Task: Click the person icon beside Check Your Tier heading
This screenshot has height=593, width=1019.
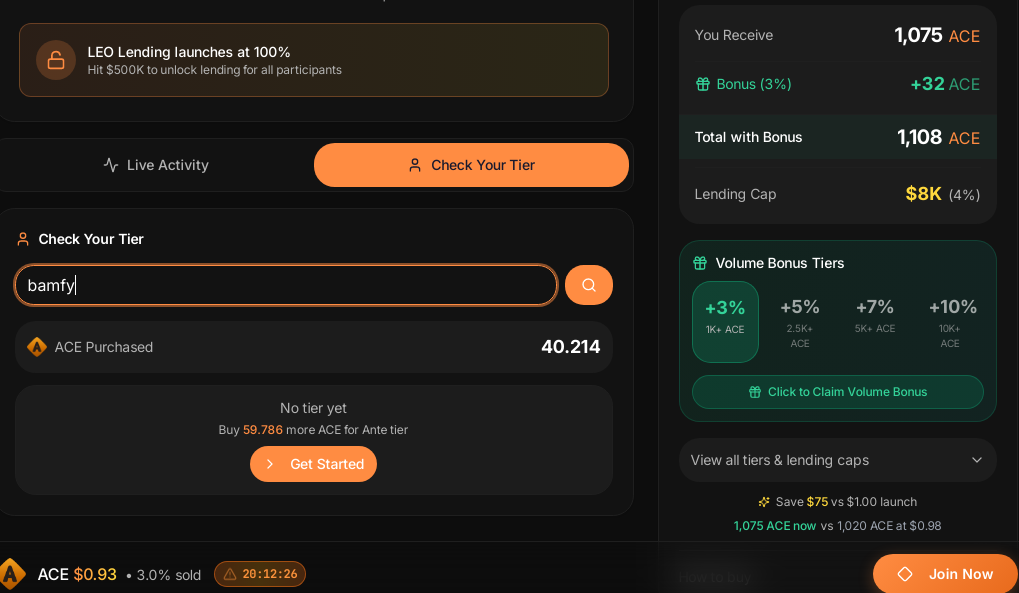Action: [x=23, y=239]
